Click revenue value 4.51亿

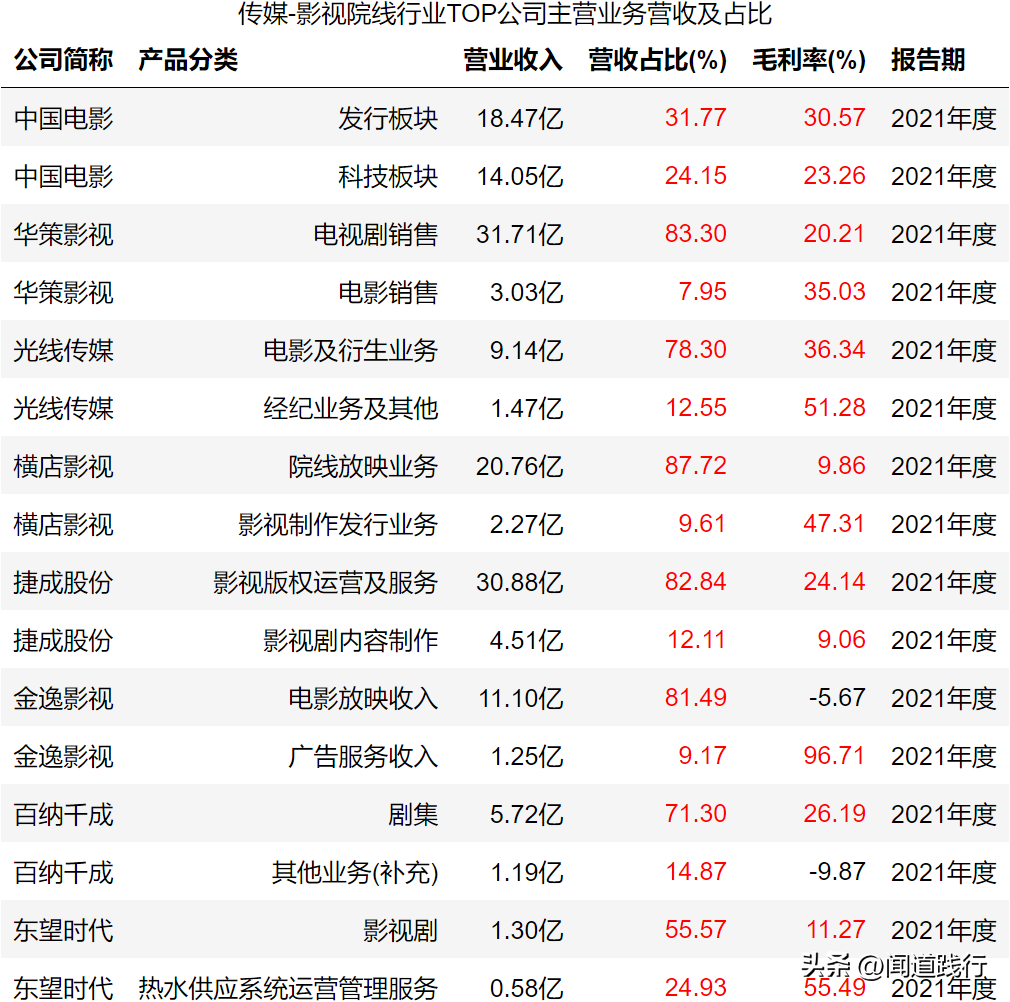pyautogui.click(x=526, y=640)
